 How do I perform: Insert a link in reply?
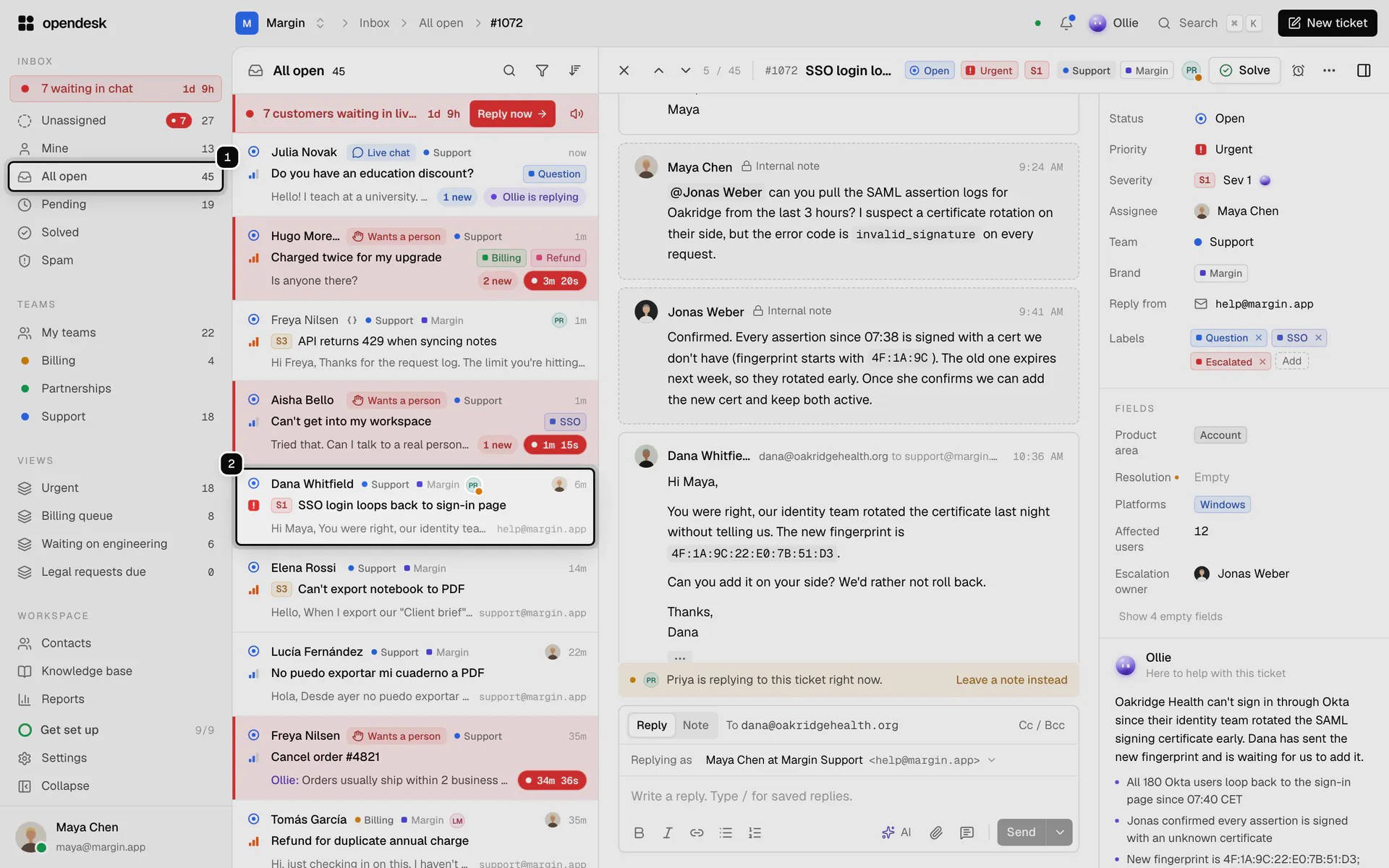pos(697,833)
